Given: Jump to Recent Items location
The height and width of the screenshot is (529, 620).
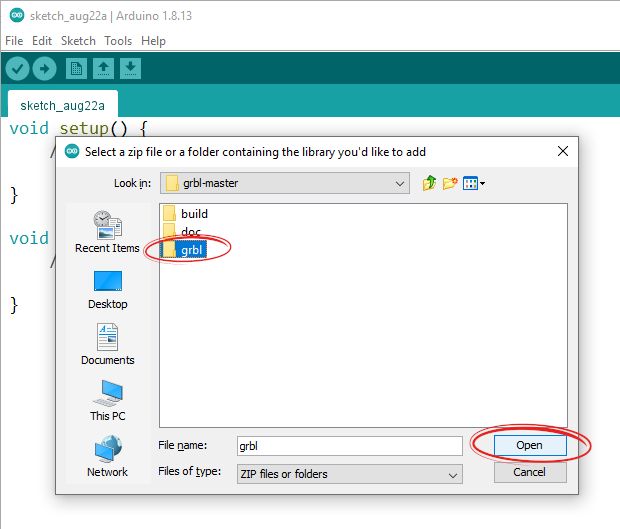Looking at the screenshot, I should click(x=108, y=232).
